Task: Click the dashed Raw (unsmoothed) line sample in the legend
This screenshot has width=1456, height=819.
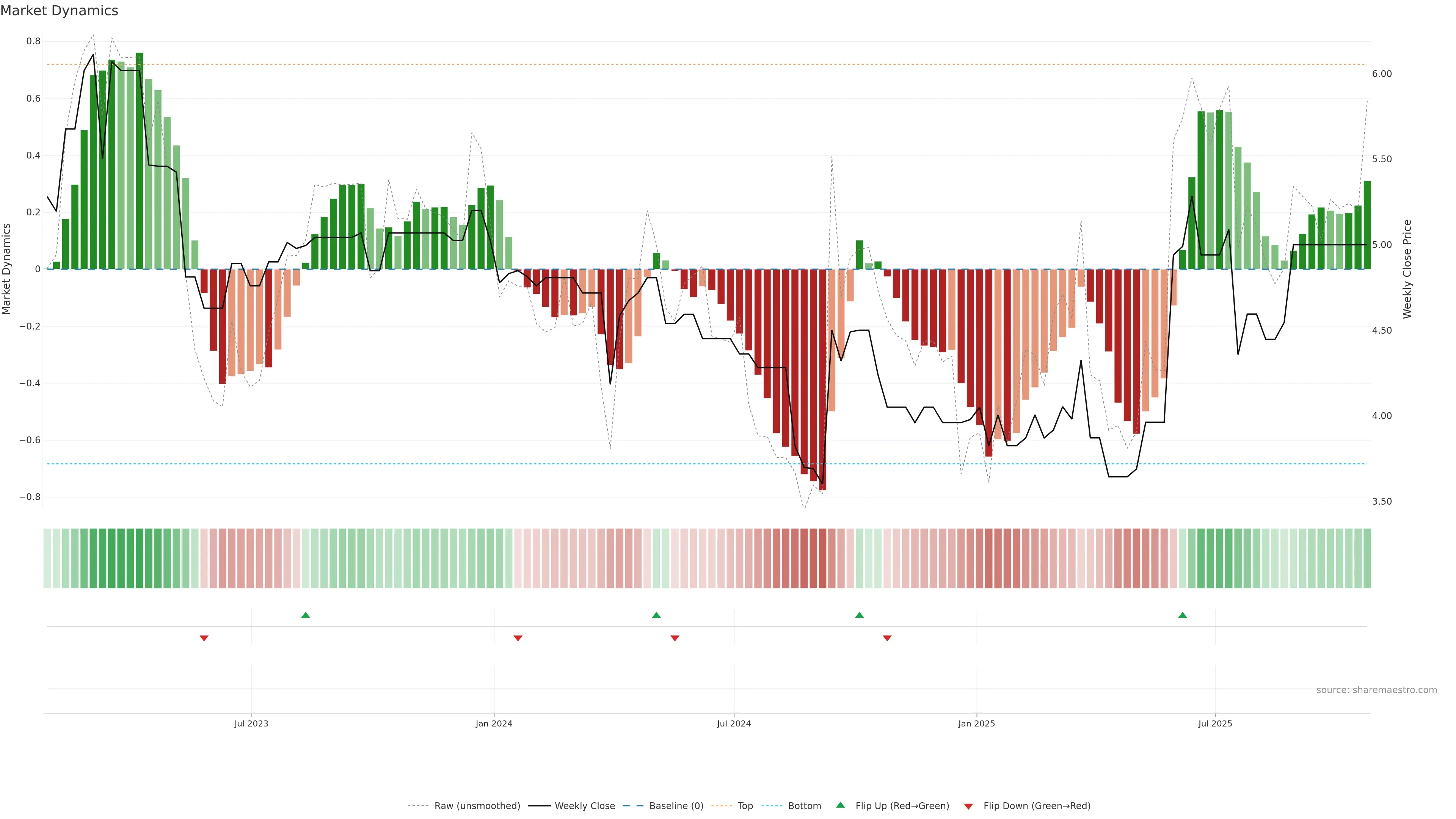Action: 418,806
